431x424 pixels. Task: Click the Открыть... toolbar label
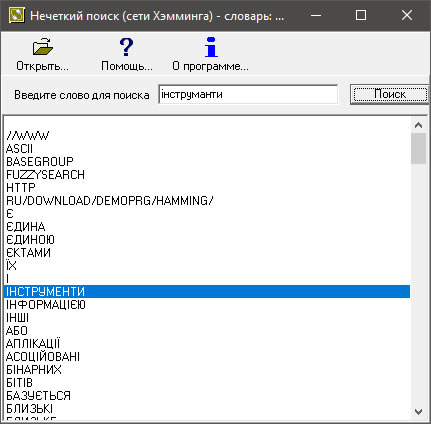pos(42,66)
